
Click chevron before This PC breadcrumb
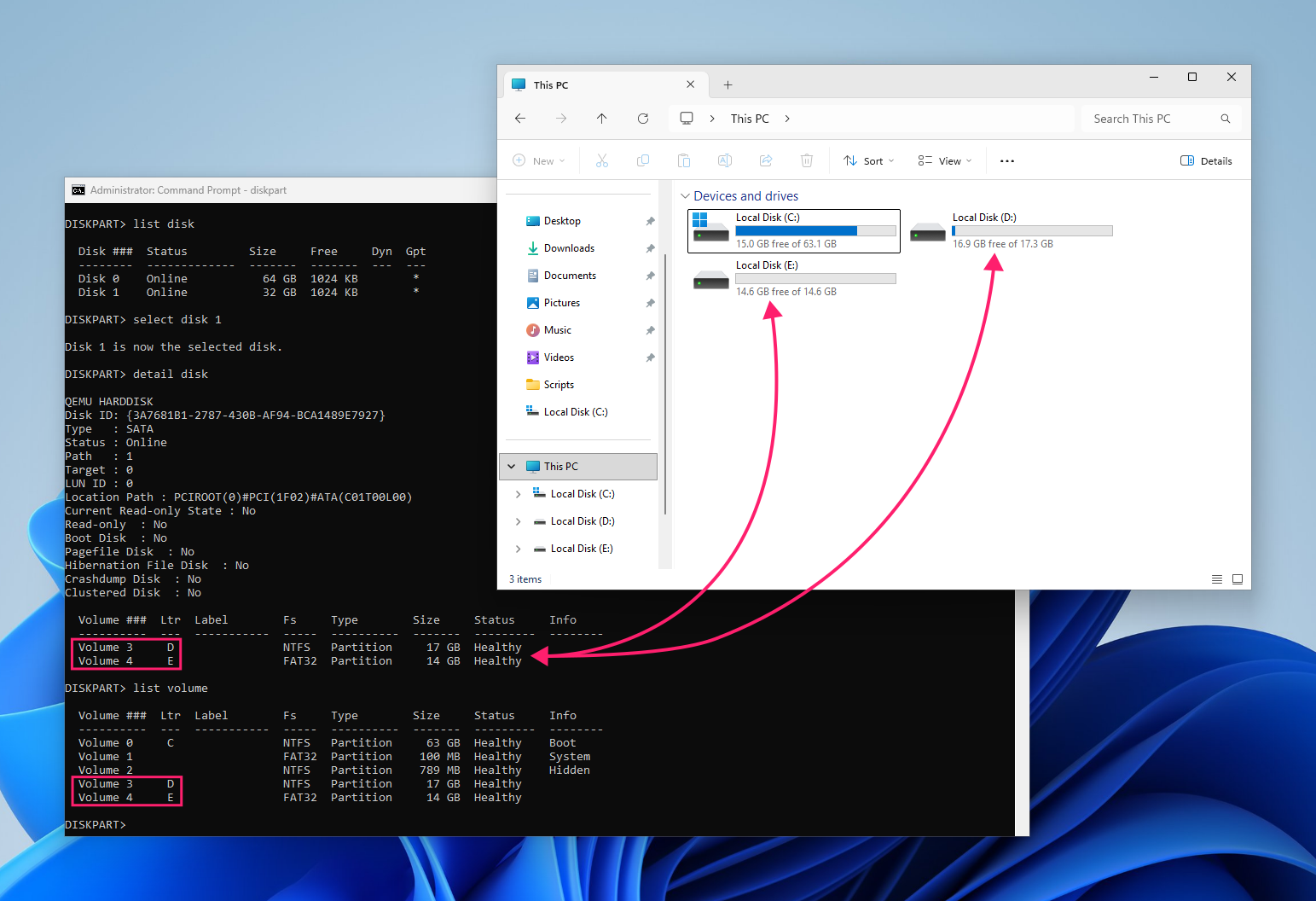[x=712, y=119]
